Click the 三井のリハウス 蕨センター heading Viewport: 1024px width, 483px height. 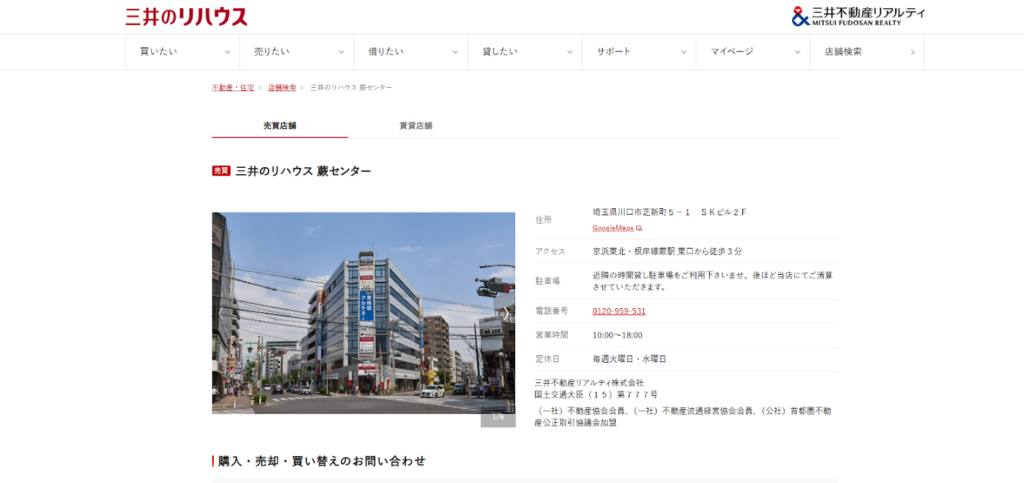pyautogui.click(x=304, y=171)
